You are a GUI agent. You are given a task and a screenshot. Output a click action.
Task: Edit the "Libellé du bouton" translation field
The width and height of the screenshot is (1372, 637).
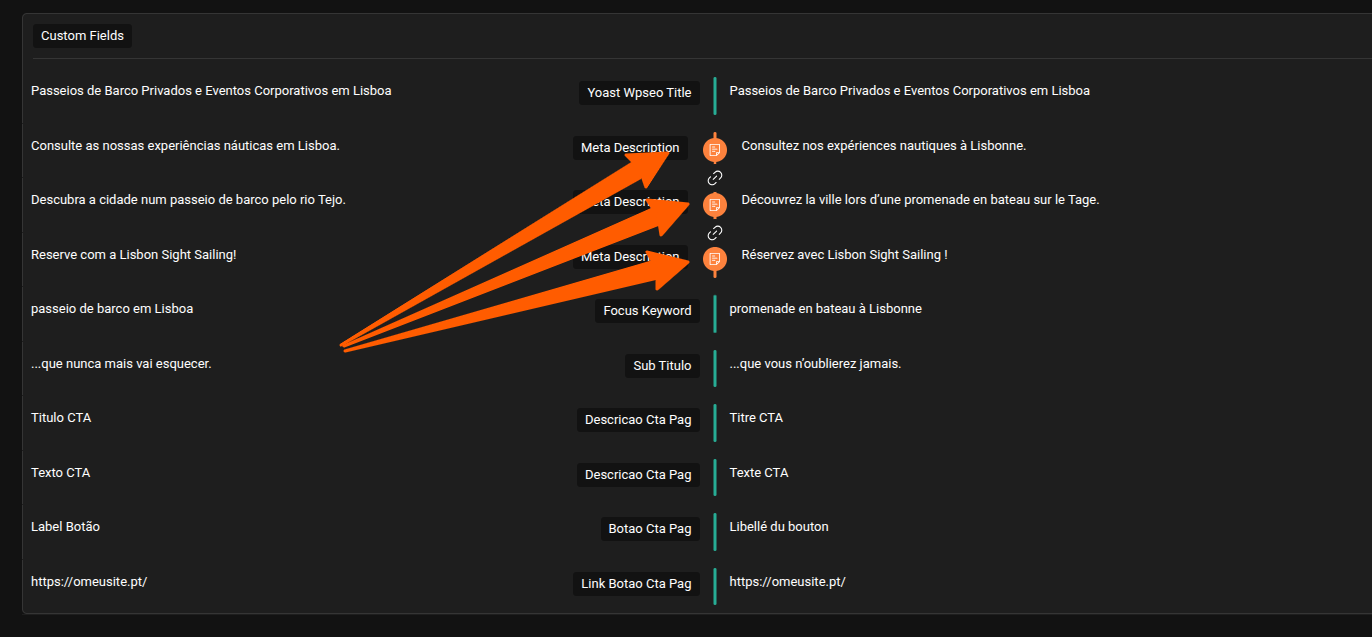click(x=779, y=527)
